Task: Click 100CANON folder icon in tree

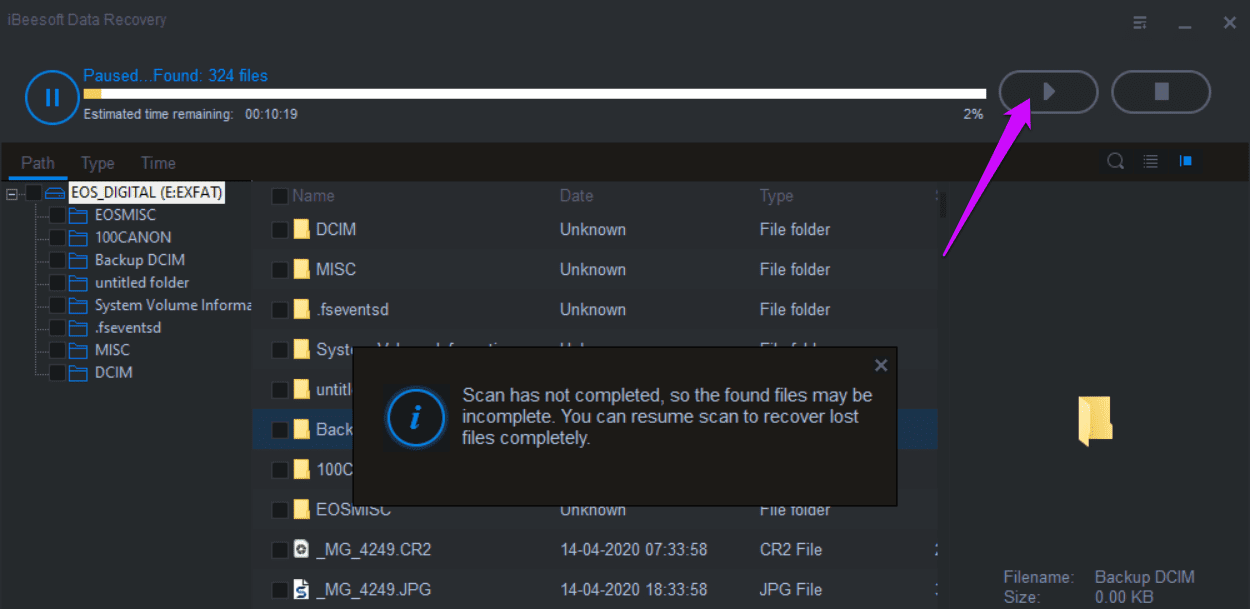Action: pos(78,237)
